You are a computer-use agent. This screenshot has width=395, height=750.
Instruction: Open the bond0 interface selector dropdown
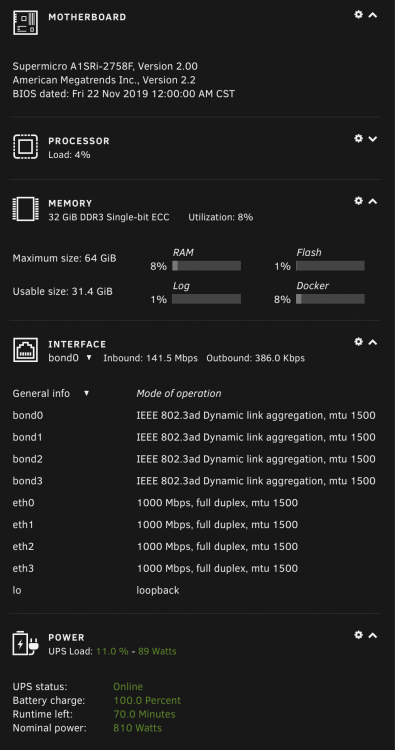tap(70, 358)
